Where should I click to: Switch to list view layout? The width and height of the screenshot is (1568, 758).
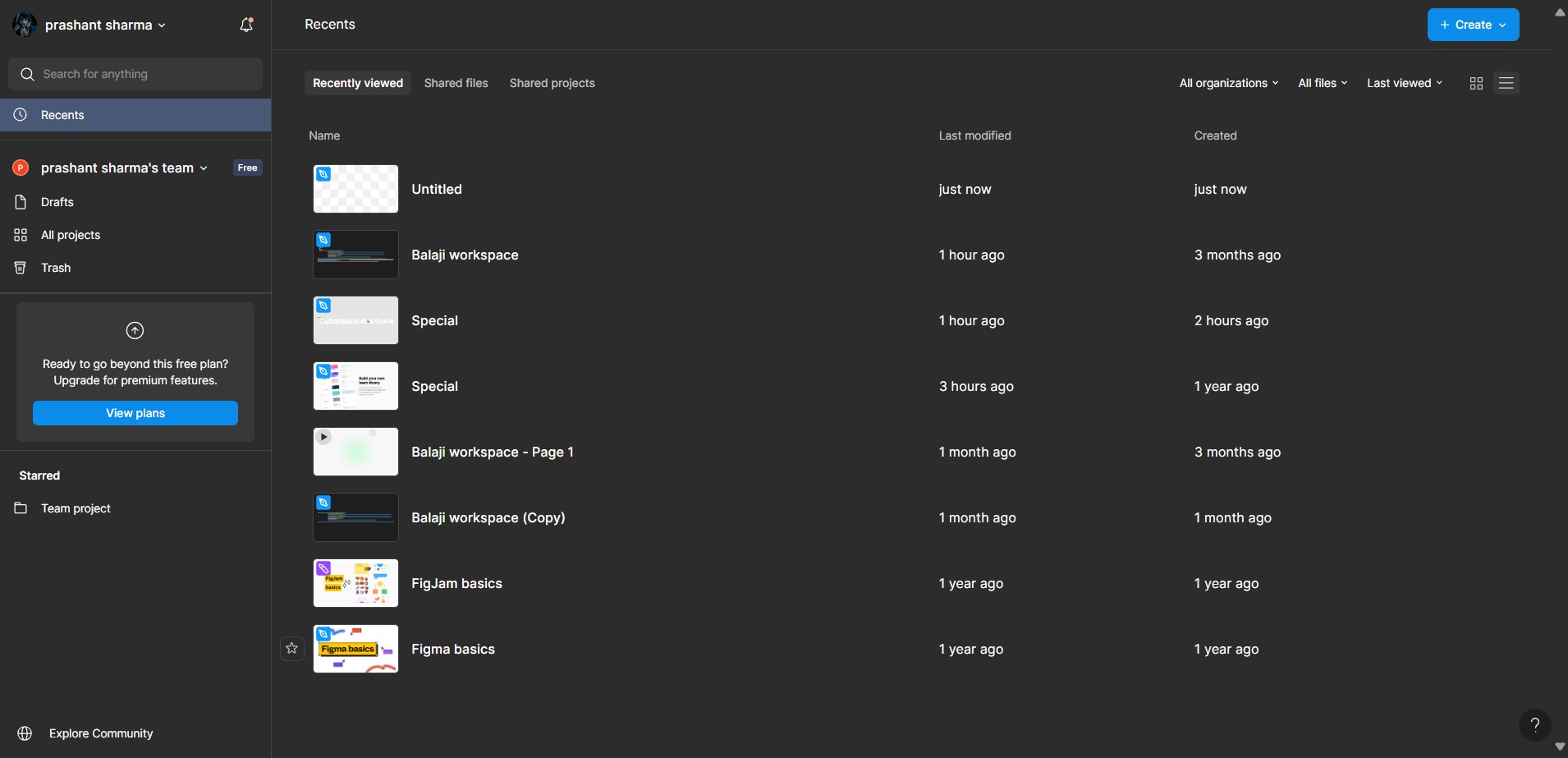[1506, 83]
